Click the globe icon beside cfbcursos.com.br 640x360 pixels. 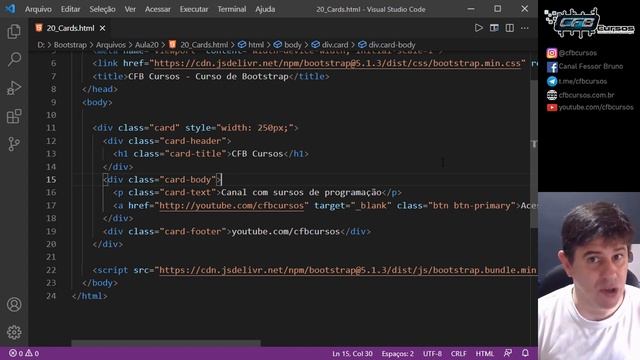[552, 95]
